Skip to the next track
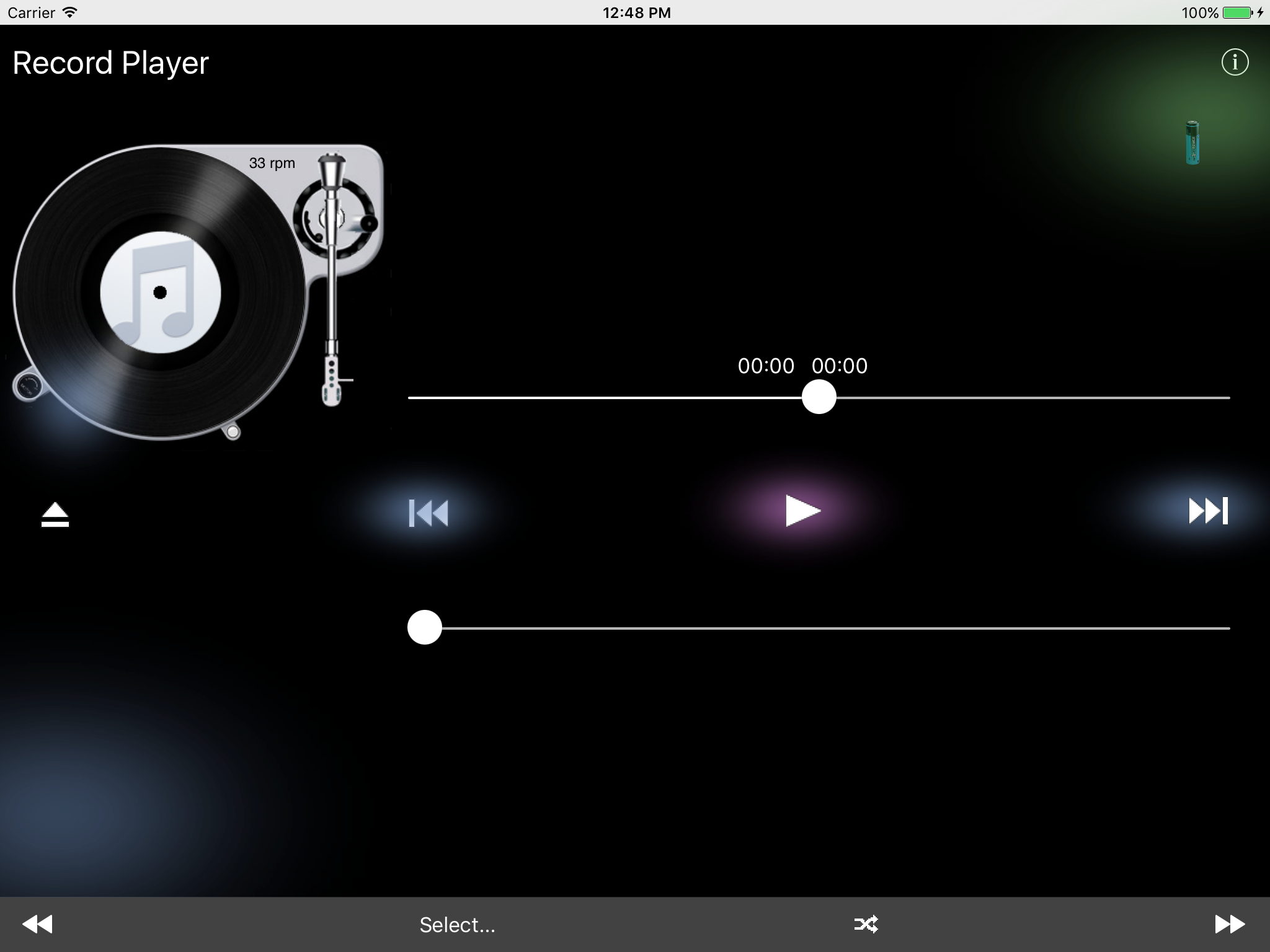 coord(1208,511)
